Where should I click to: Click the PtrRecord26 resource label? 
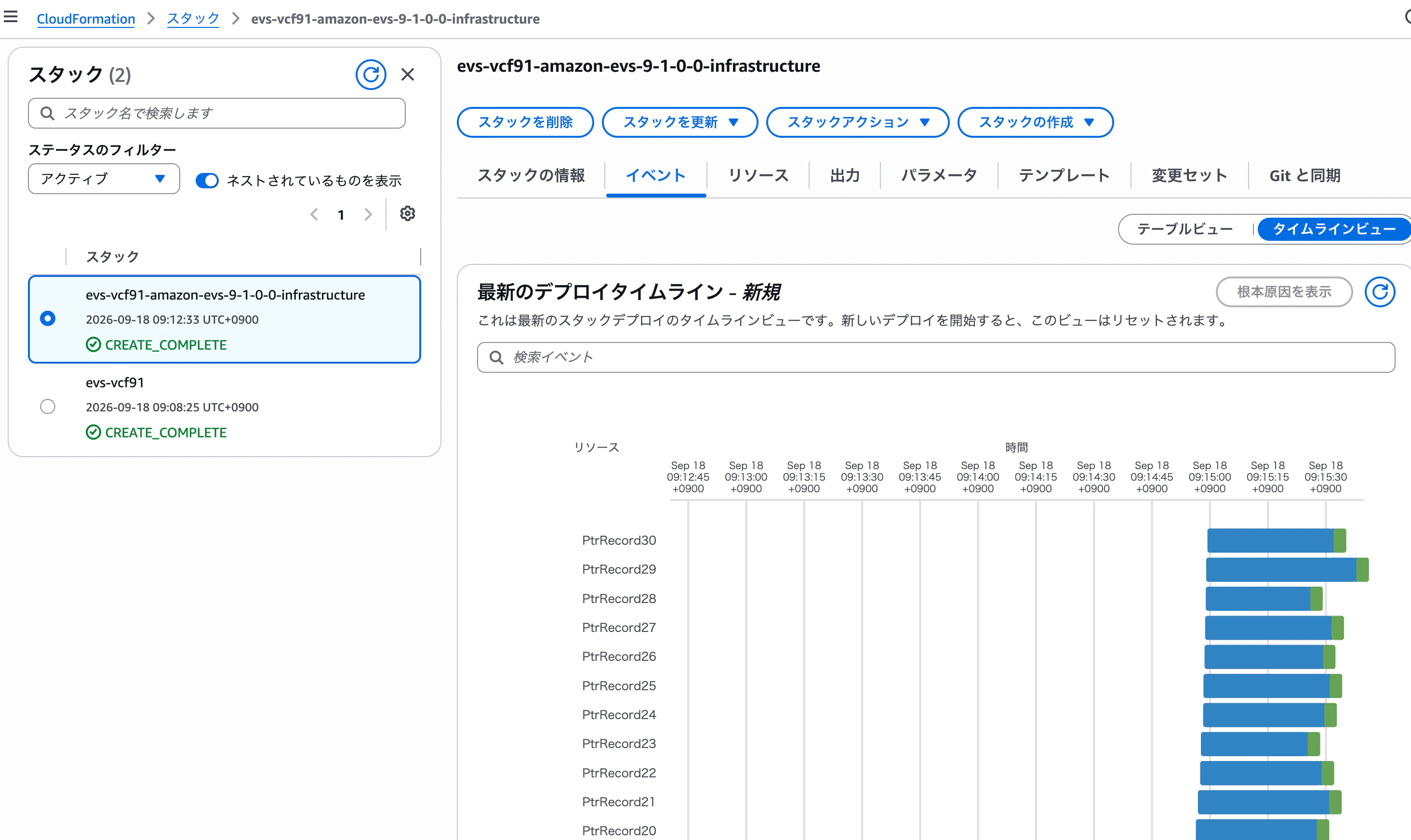click(619, 656)
